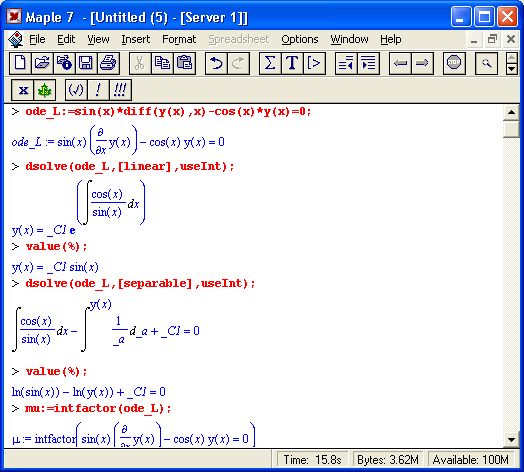Click the Maple leaf icon
524x472 pixels.
(44, 90)
